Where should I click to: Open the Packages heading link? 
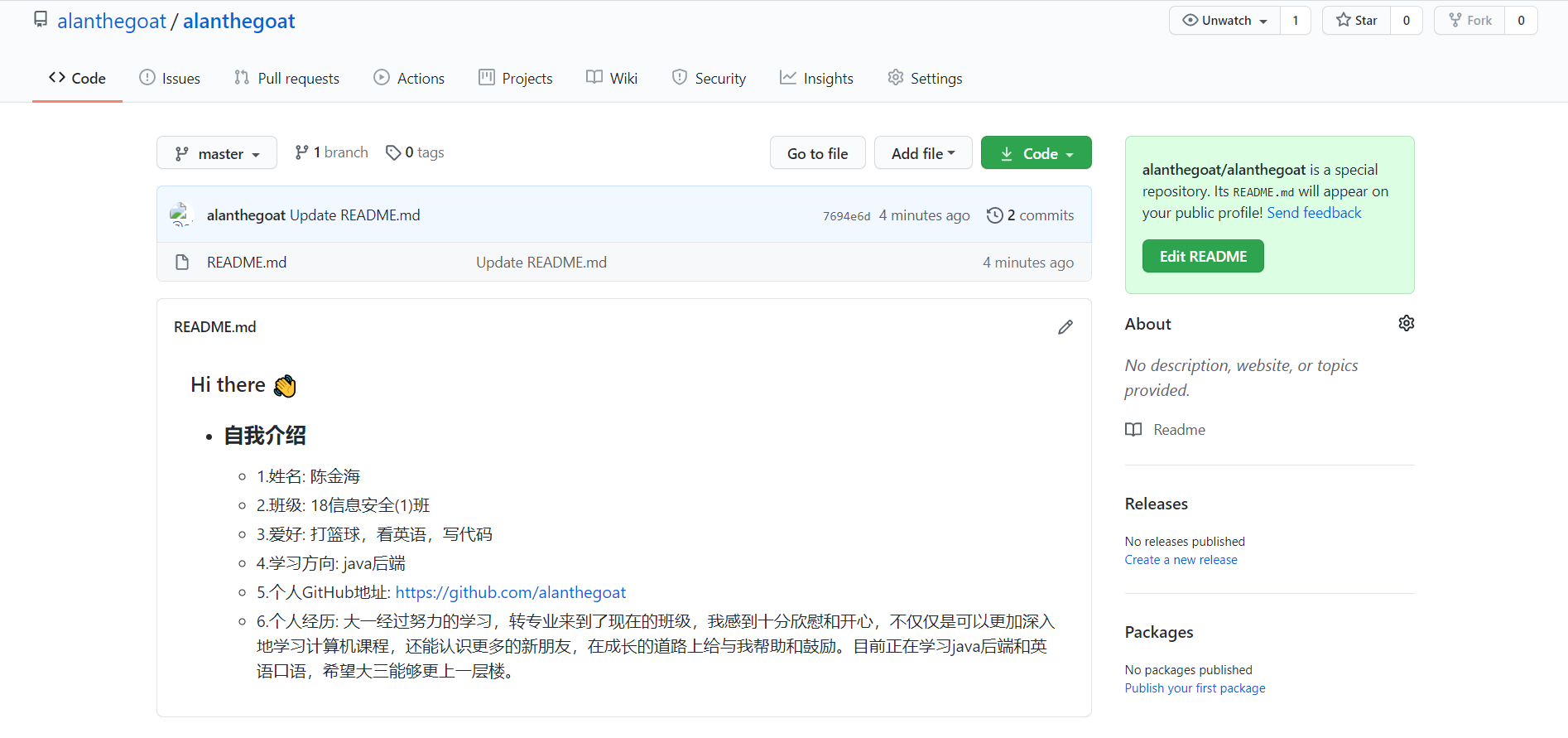pyautogui.click(x=1159, y=632)
